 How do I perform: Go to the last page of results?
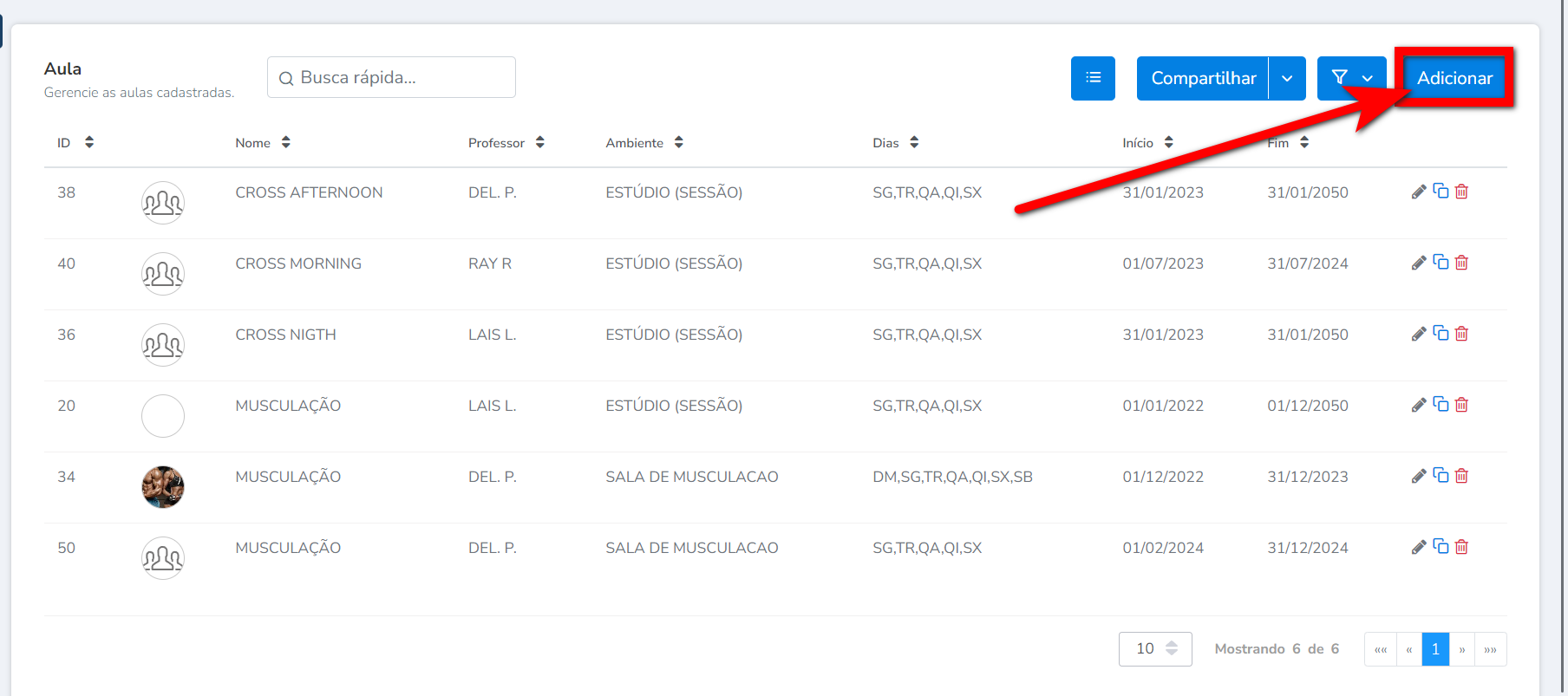coord(1490,649)
